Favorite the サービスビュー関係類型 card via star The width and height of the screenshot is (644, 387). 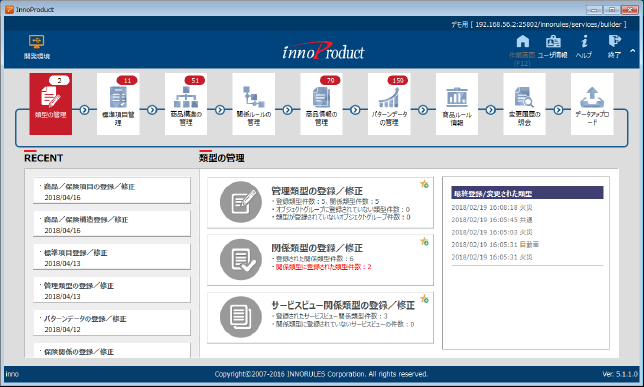point(424,299)
